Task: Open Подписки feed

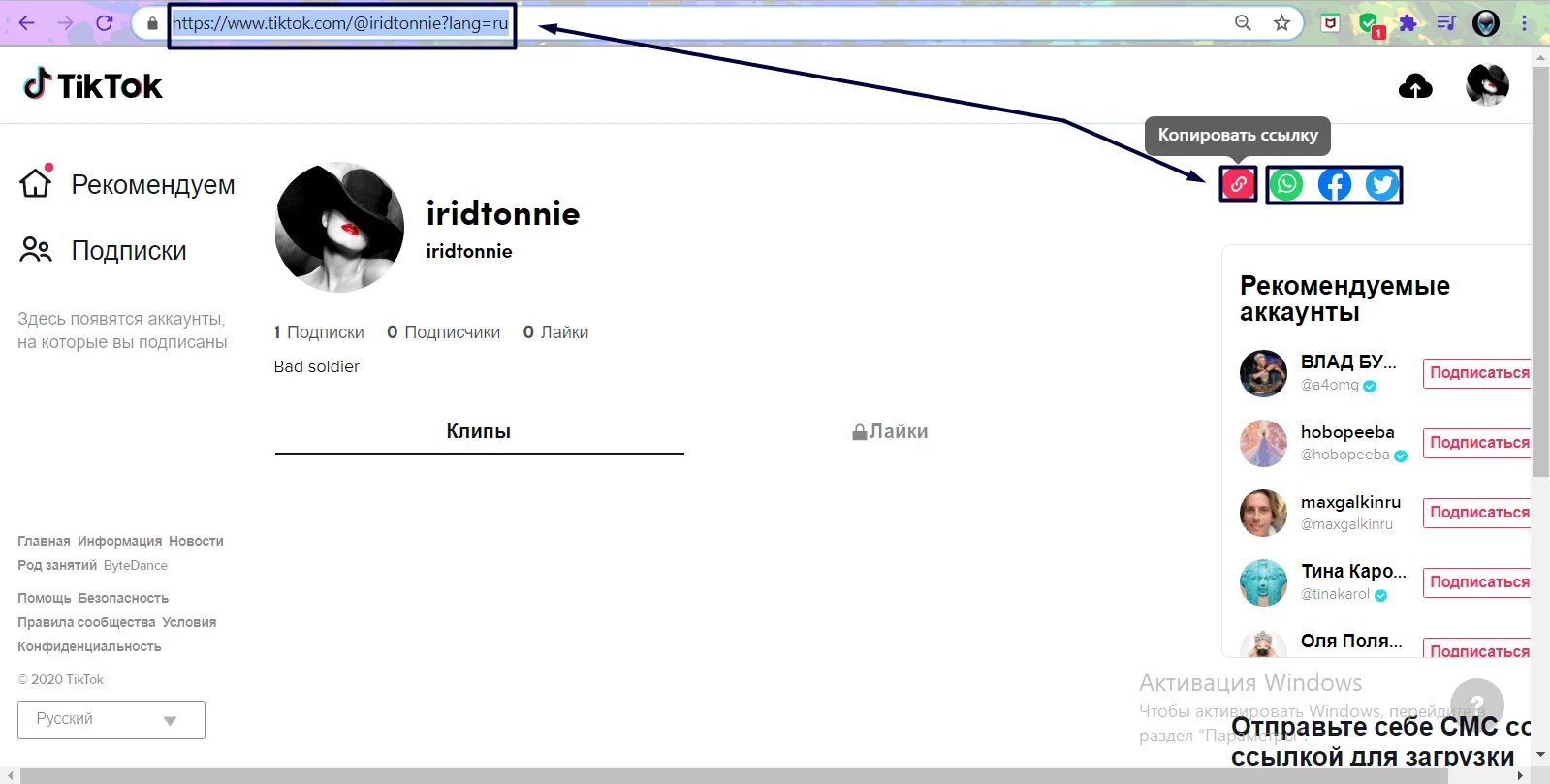Action: pyautogui.click(x=103, y=250)
